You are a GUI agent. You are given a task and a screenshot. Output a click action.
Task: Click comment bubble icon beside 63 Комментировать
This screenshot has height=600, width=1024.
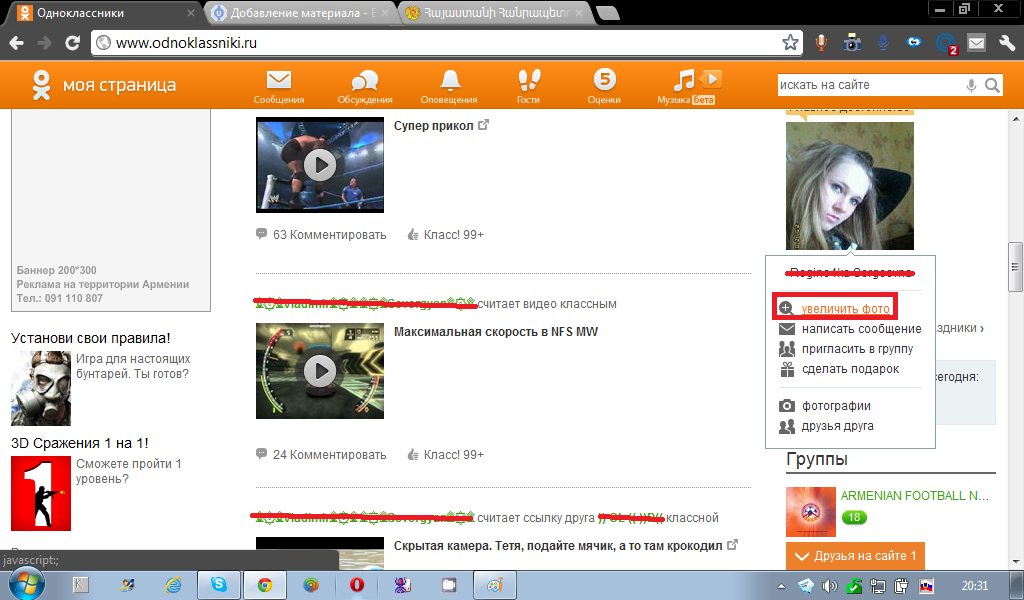(261, 234)
